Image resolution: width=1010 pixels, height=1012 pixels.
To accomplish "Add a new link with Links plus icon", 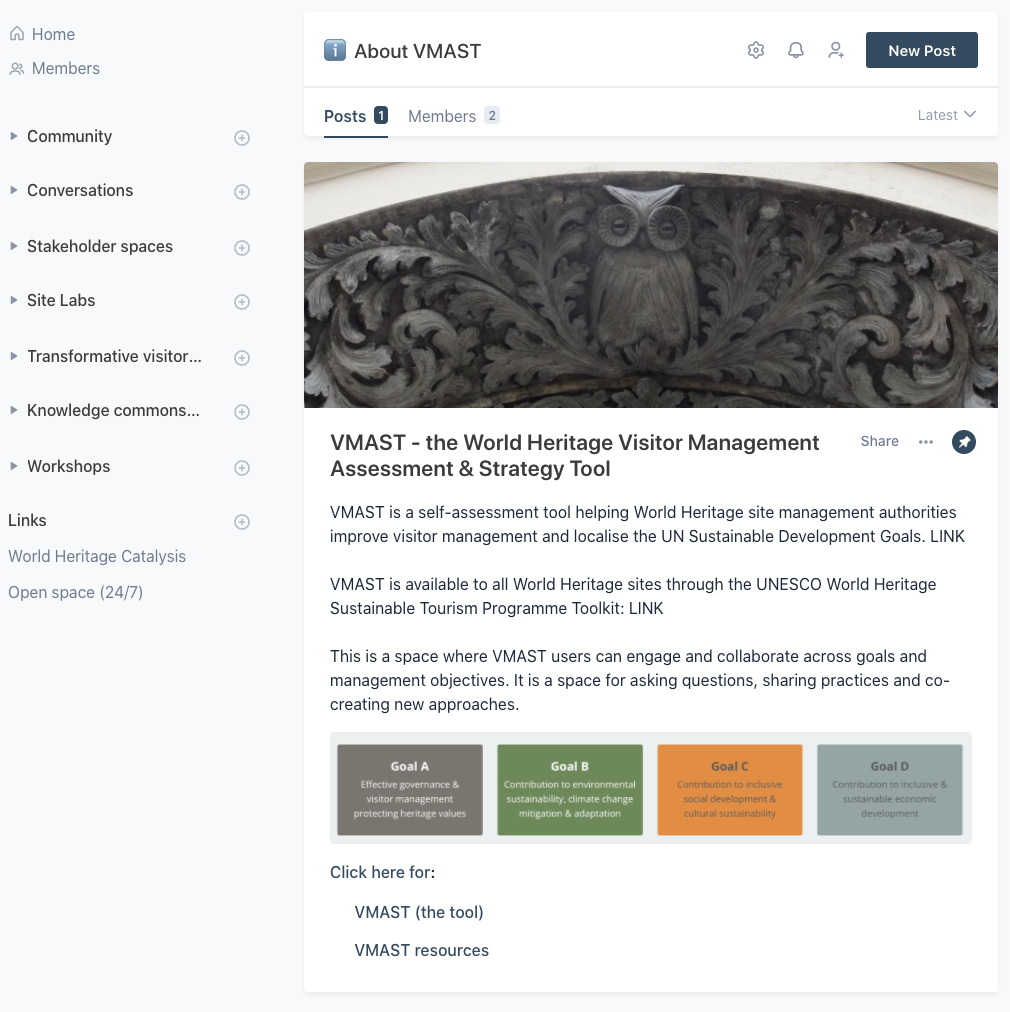I will point(242,522).
